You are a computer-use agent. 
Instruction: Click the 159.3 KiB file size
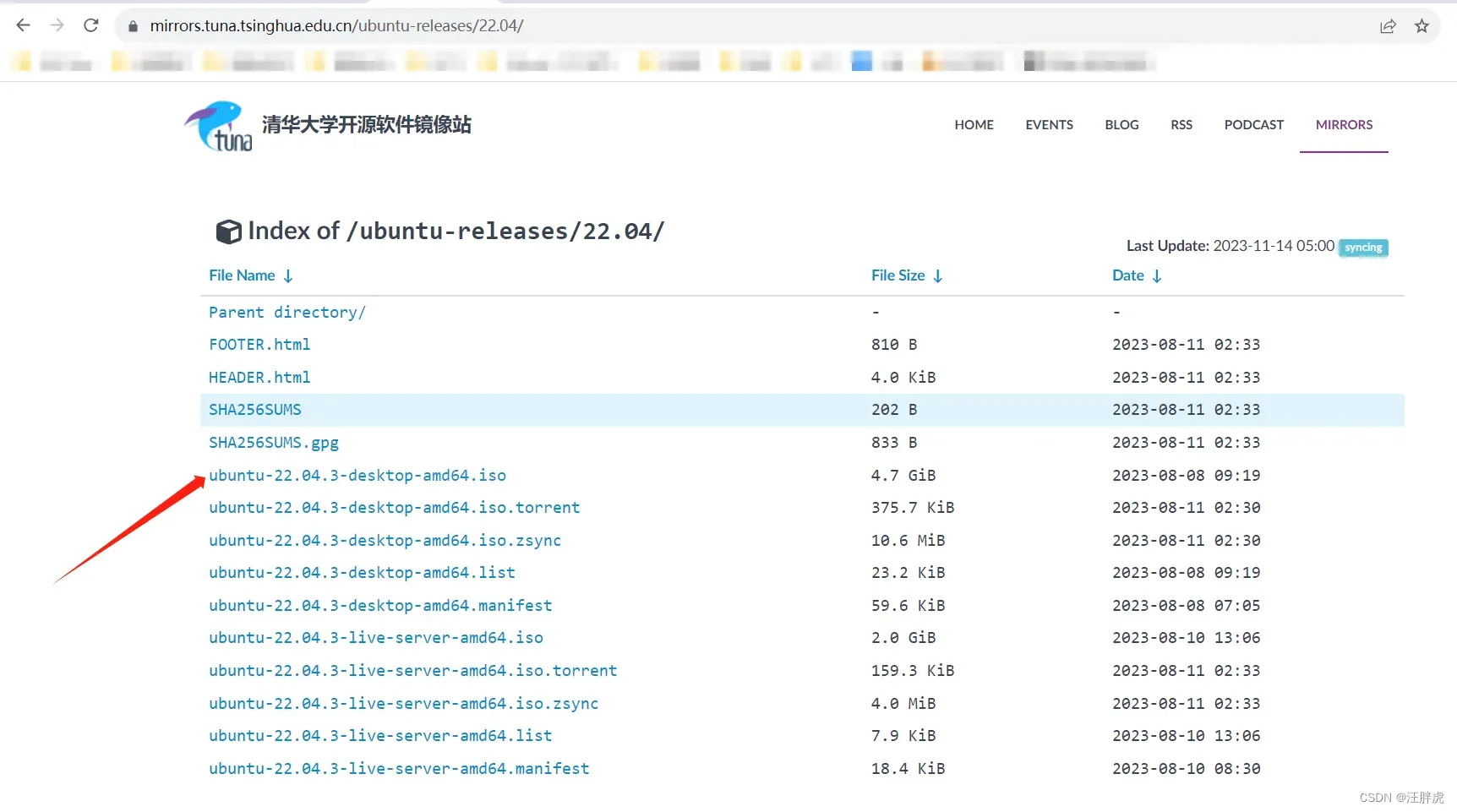pos(913,671)
